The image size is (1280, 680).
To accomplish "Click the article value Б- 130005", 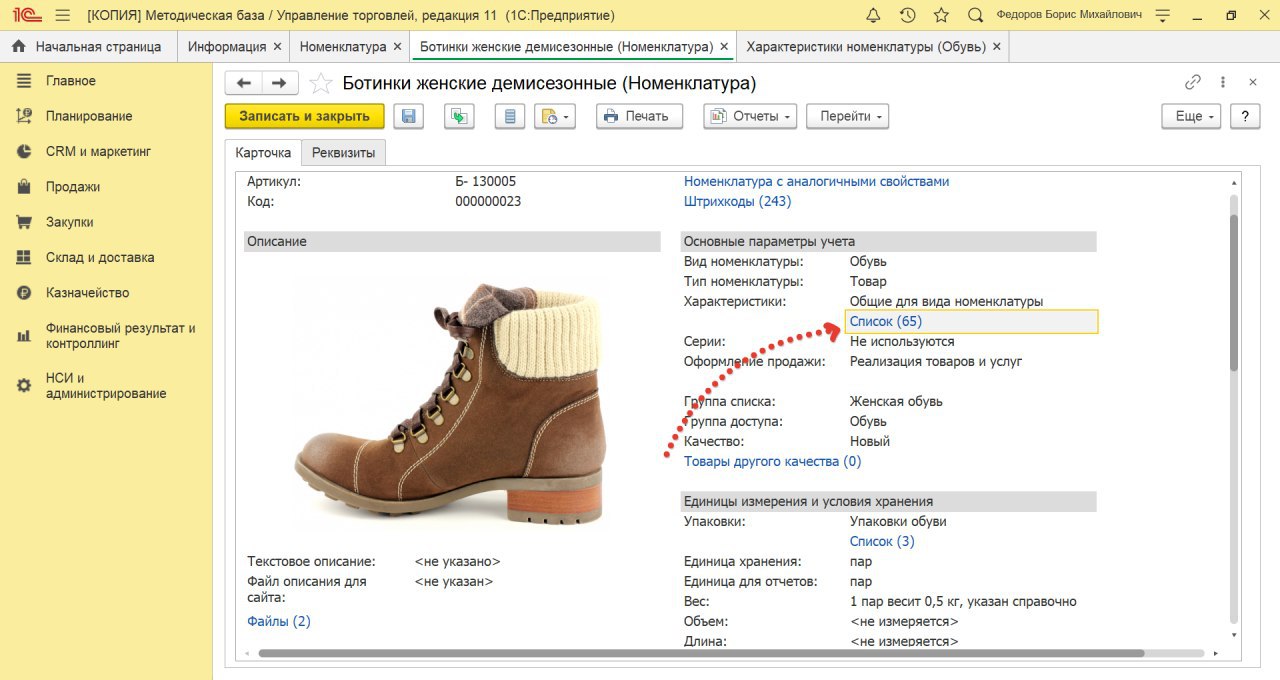I will click(486, 181).
